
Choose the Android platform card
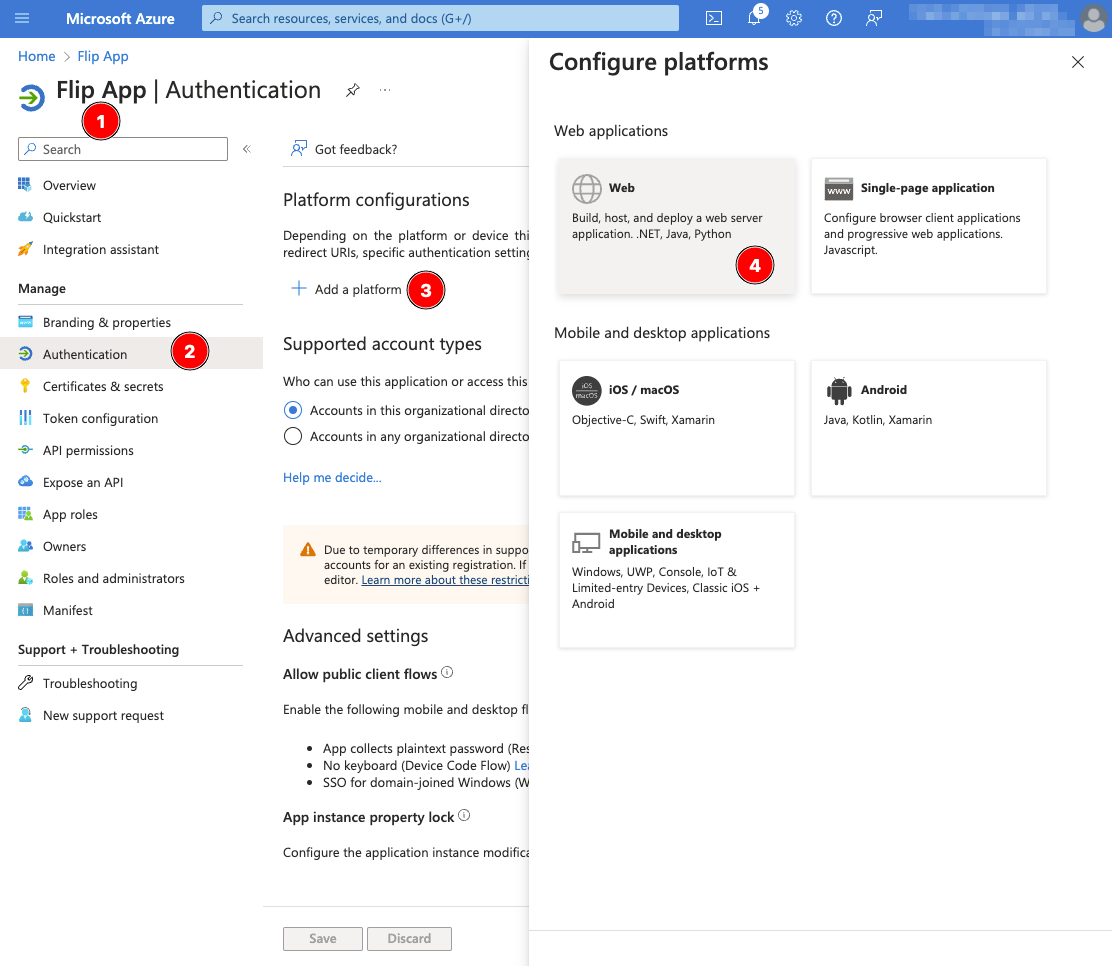click(928, 428)
